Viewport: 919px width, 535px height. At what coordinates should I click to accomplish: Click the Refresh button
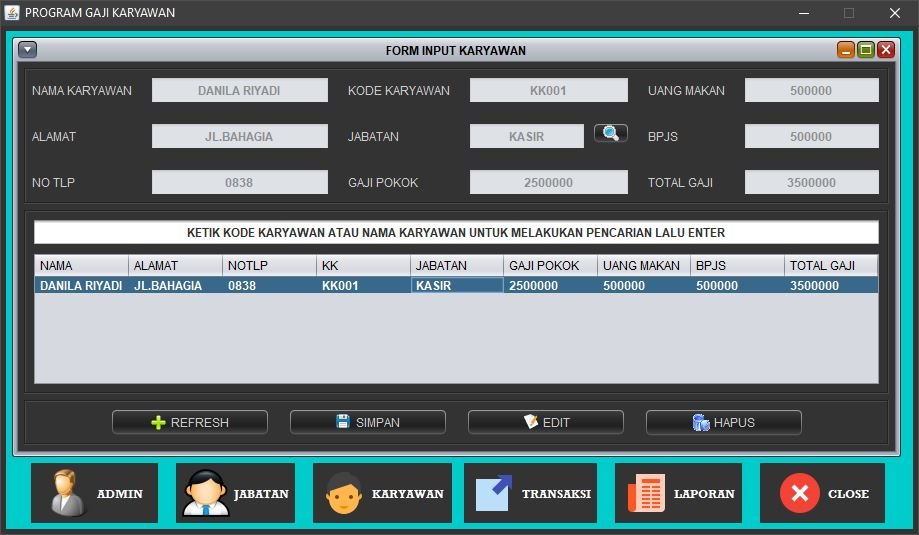coord(190,422)
